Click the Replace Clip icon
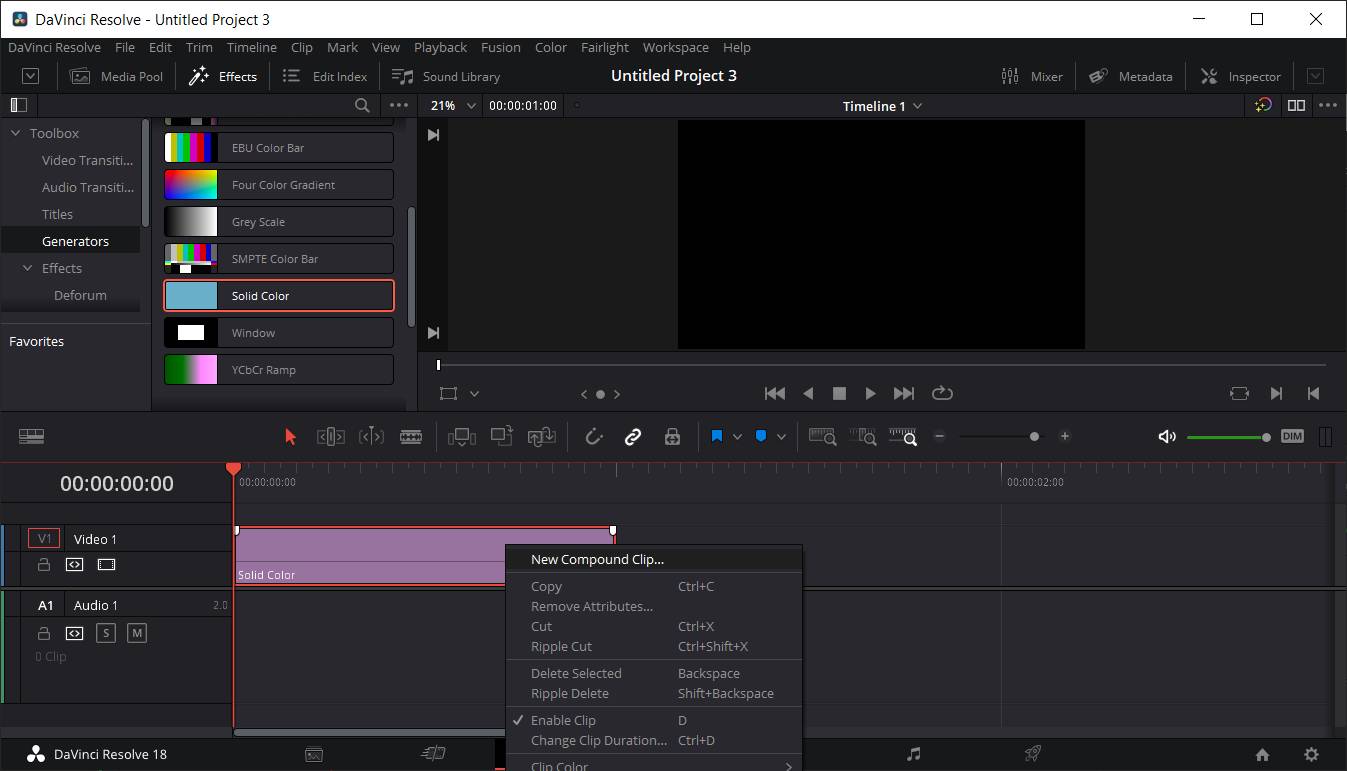The height and width of the screenshot is (771, 1347). pos(542,436)
